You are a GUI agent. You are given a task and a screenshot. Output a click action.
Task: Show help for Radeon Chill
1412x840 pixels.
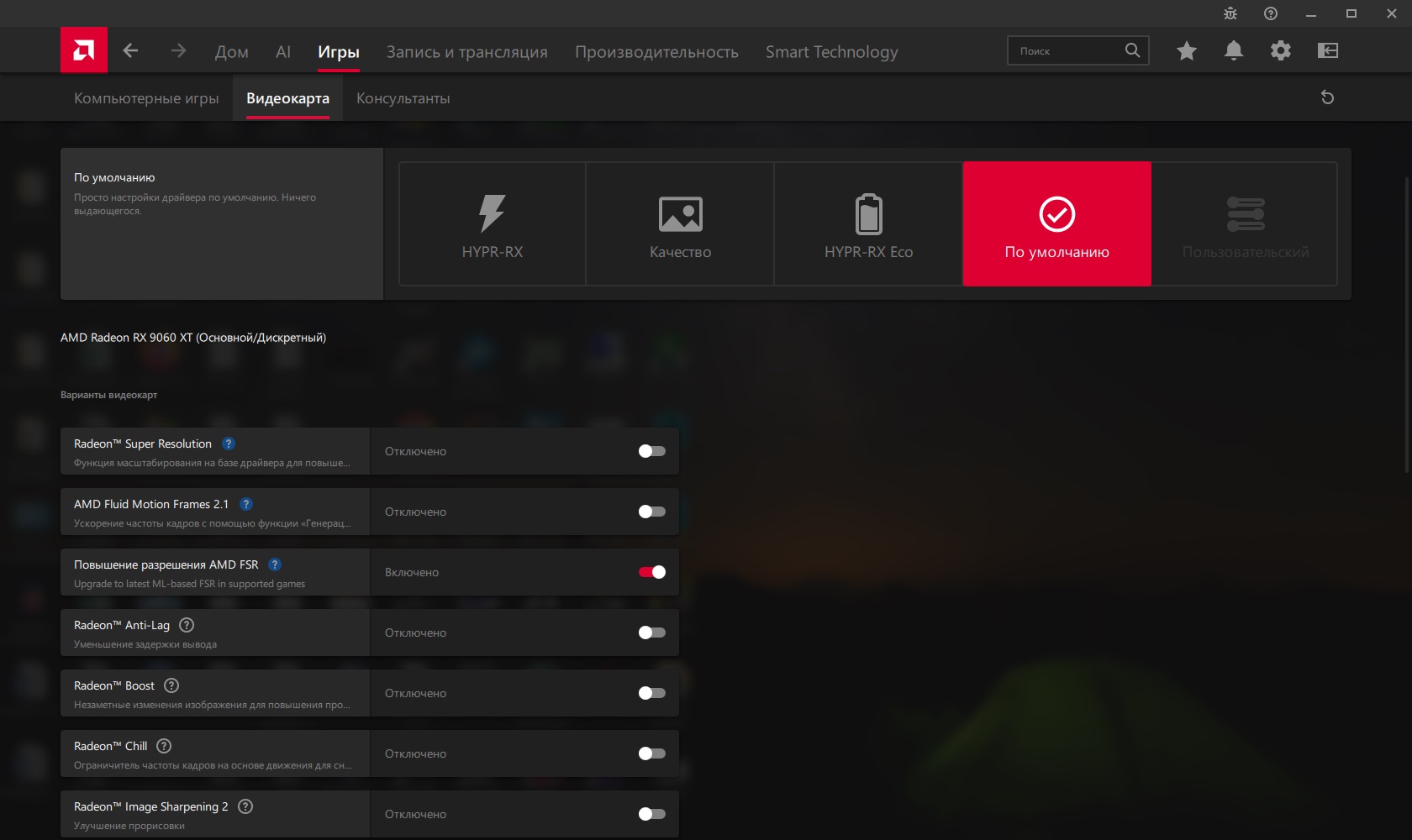coord(164,746)
